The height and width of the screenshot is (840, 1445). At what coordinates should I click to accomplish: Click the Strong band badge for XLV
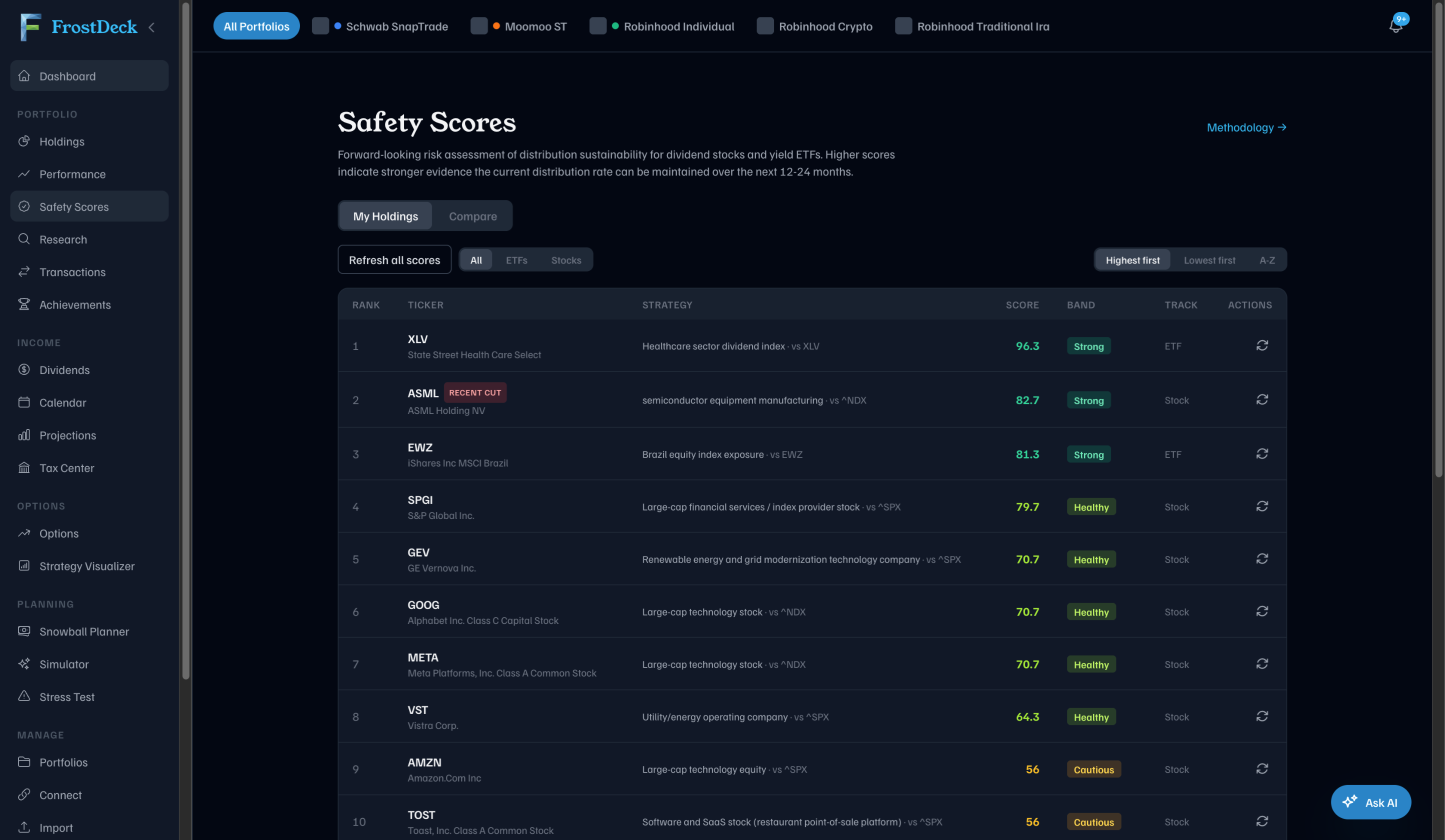point(1088,345)
